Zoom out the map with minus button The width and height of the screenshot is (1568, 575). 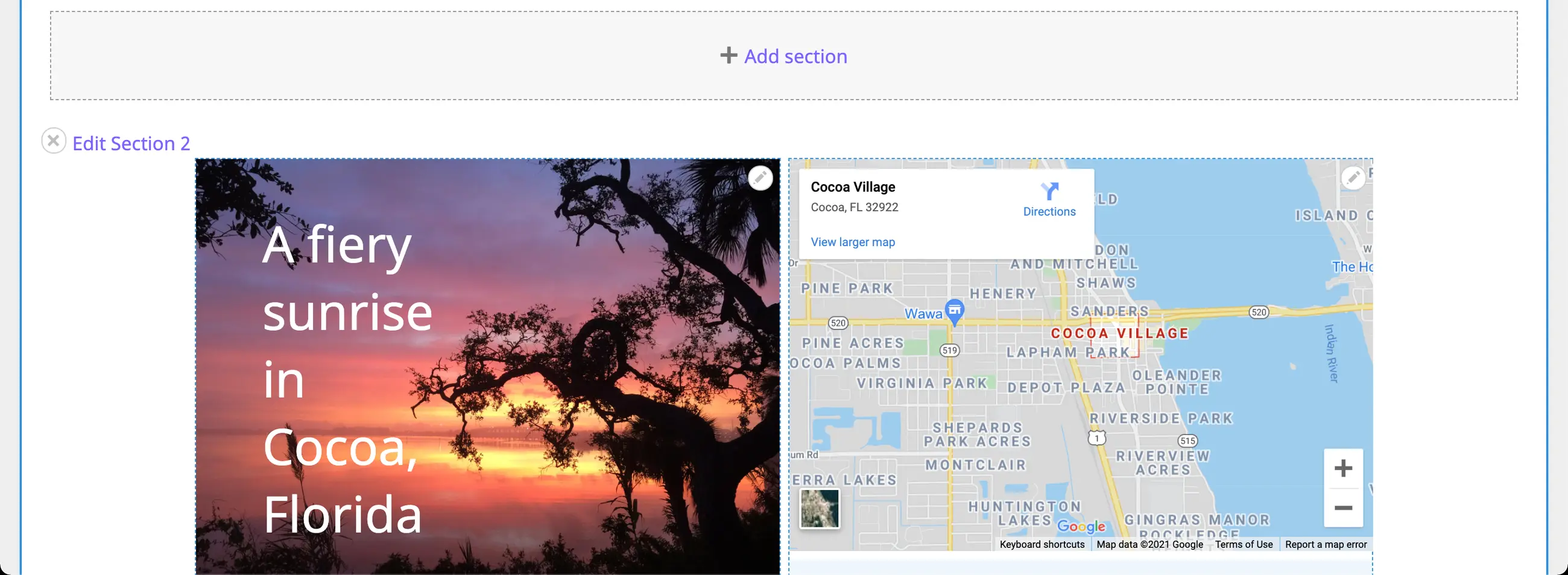coord(1343,507)
